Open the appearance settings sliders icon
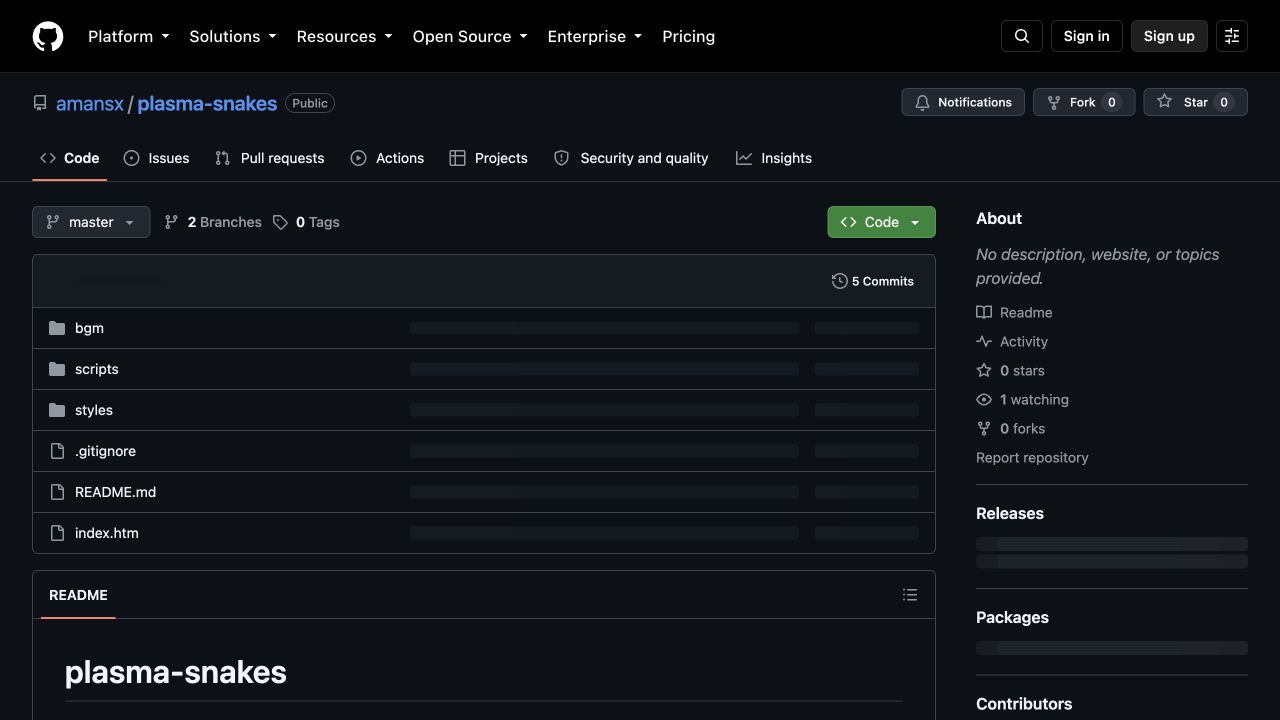The width and height of the screenshot is (1280, 720). [x=1232, y=36]
